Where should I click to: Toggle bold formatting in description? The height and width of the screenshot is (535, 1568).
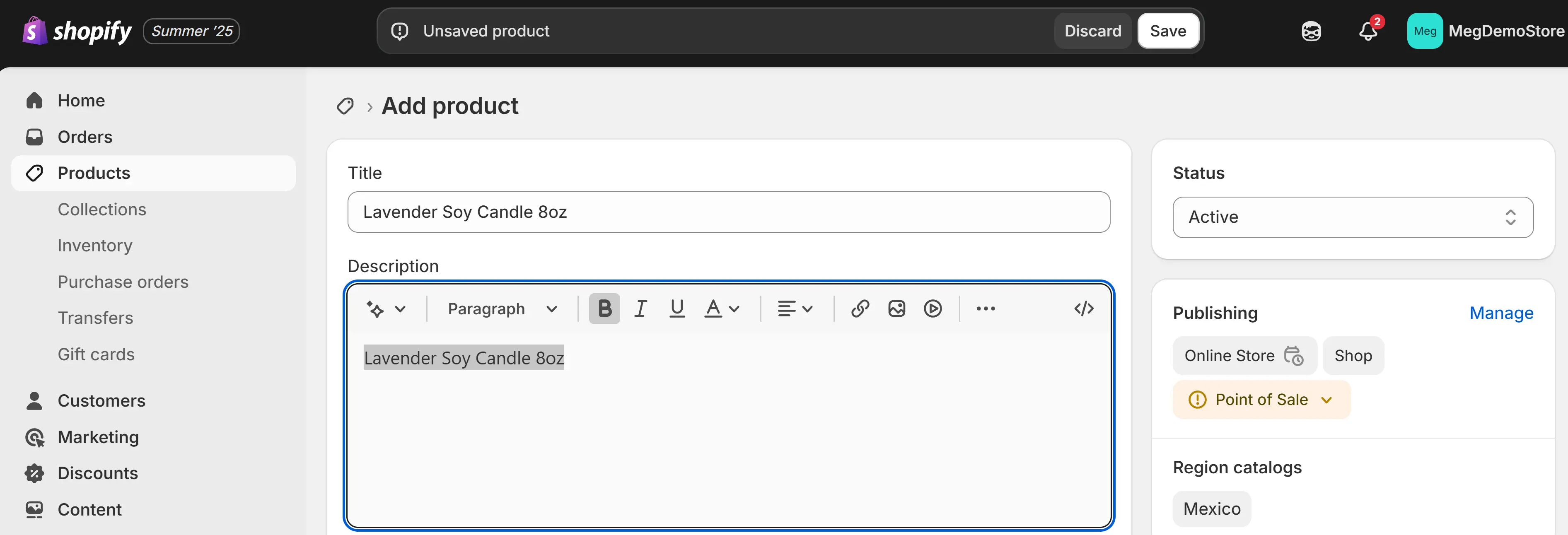point(604,308)
